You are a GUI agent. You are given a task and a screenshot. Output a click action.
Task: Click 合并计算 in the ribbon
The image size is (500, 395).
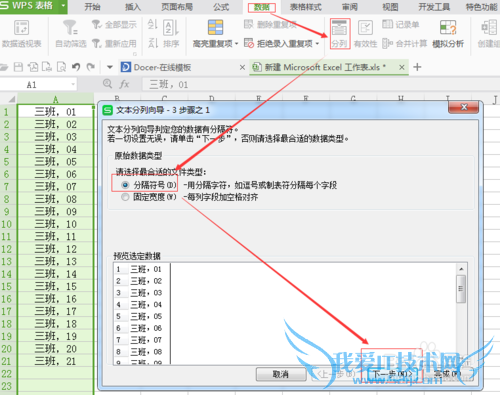[x=404, y=43]
